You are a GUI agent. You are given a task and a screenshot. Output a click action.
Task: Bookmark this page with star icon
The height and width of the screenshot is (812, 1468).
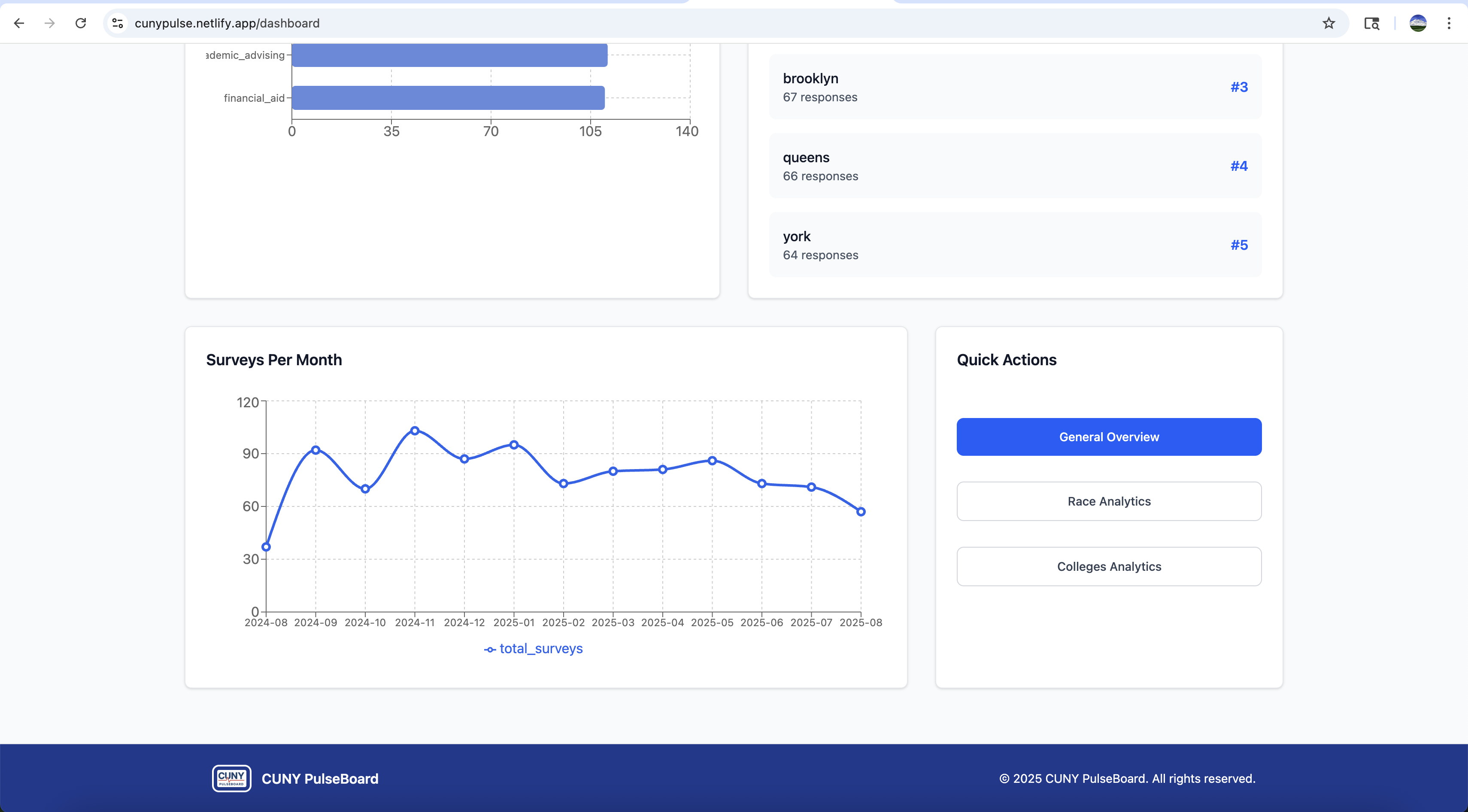pos(1328,23)
